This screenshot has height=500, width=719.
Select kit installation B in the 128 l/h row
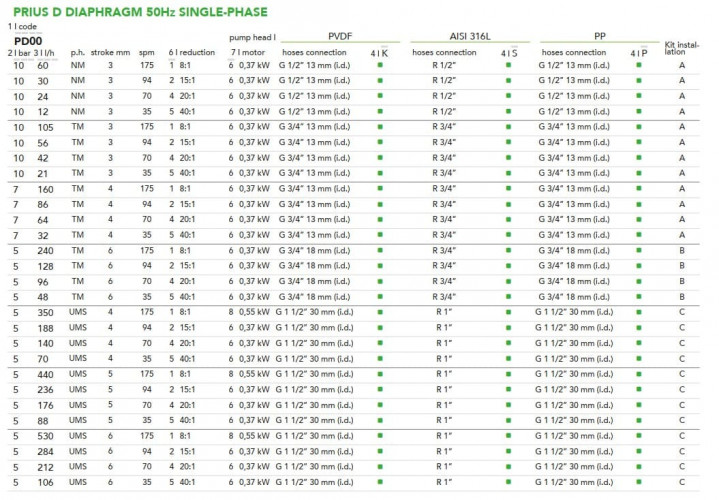pos(682,266)
